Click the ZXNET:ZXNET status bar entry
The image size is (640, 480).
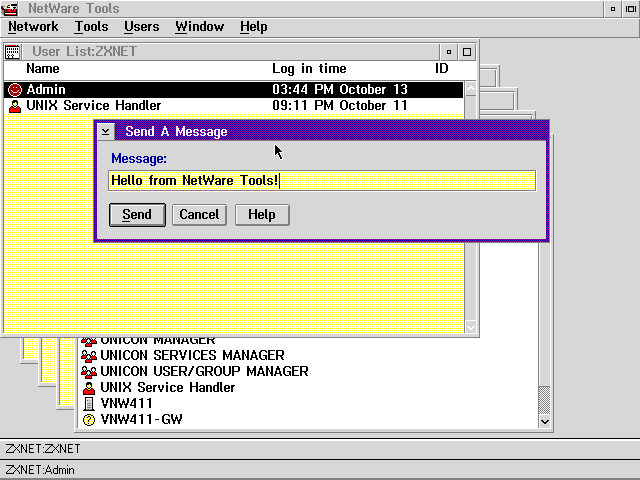(x=43, y=449)
